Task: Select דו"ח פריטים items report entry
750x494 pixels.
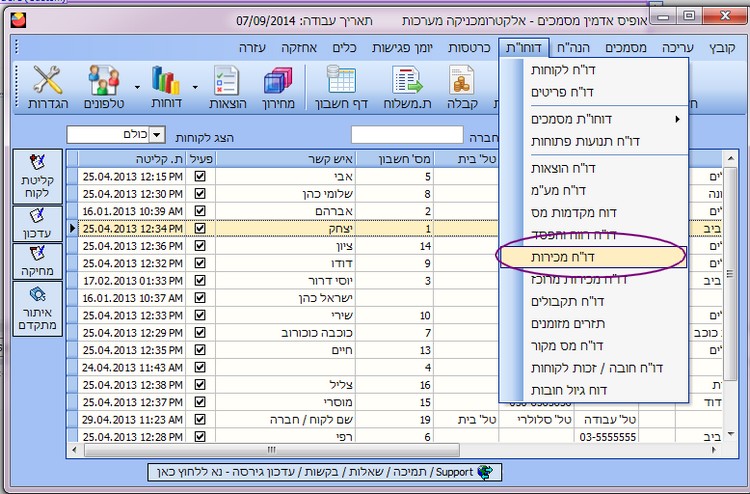Action: [593, 92]
